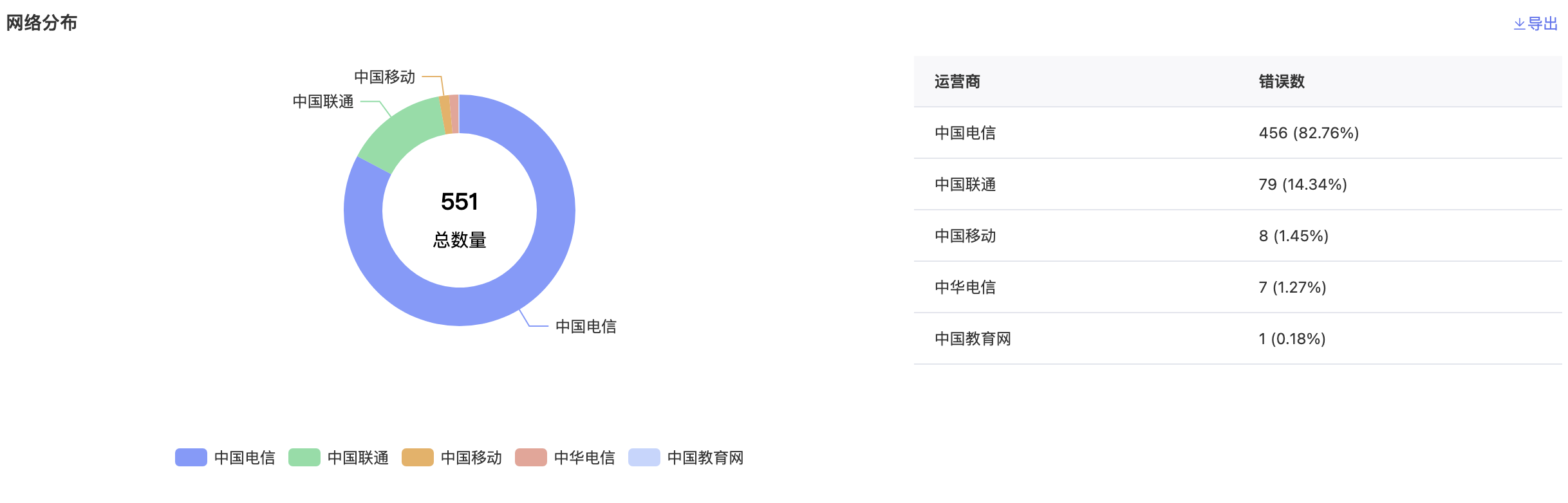Screen dimensions: 1568x503
Task: Toggle 中国教育网 light blue legend swatch
Action: coord(644,457)
